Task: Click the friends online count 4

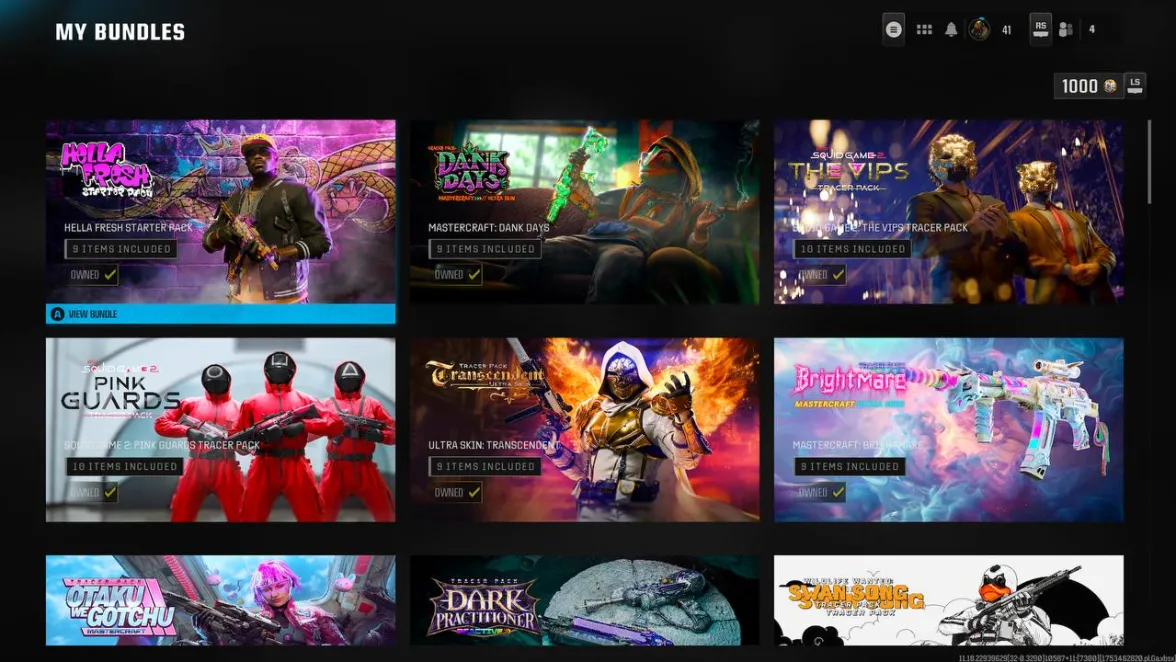Action: (1092, 30)
